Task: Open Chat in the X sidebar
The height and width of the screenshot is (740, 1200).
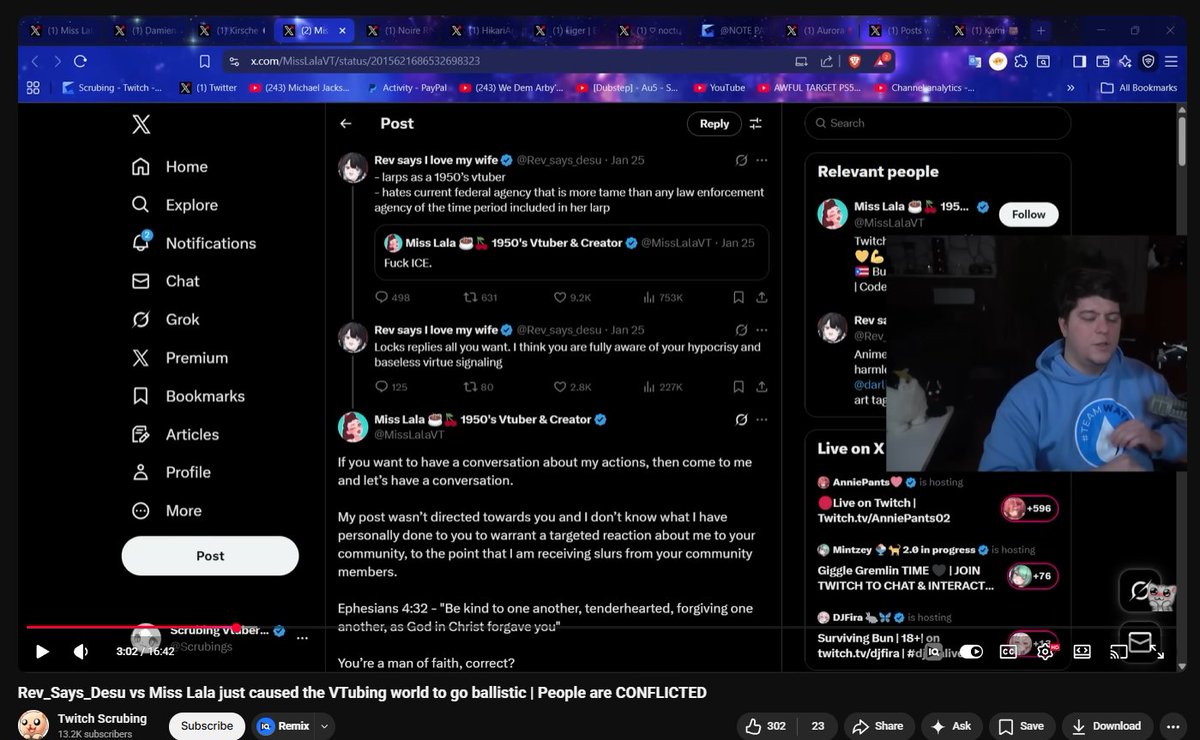Action: click(165, 282)
